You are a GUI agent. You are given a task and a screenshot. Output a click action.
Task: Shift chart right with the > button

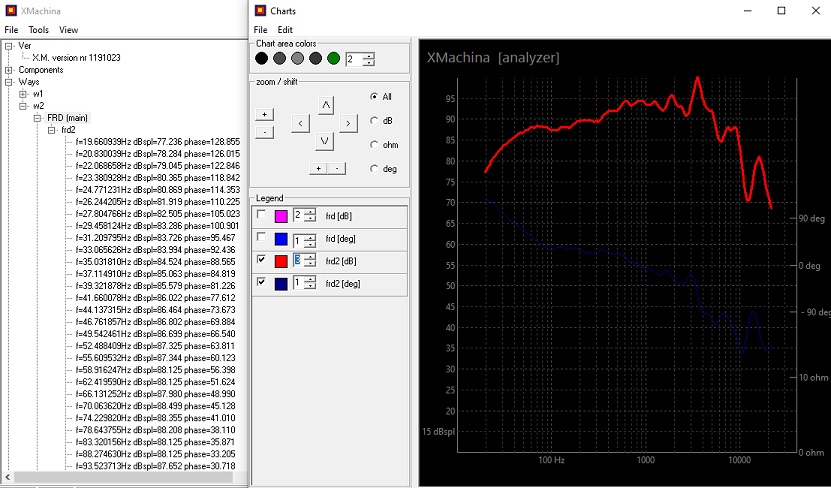(348, 123)
